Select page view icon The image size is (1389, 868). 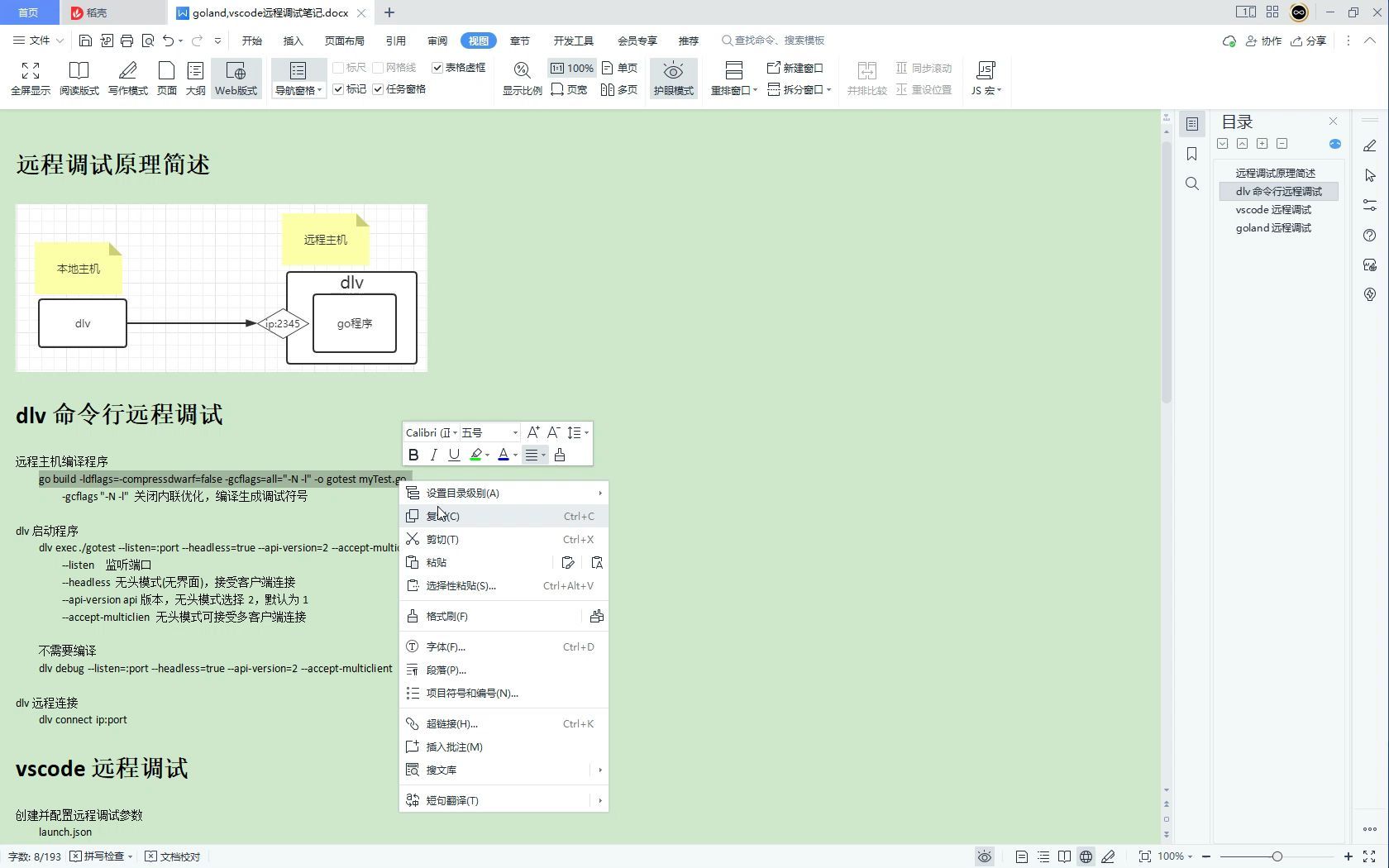(167, 79)
